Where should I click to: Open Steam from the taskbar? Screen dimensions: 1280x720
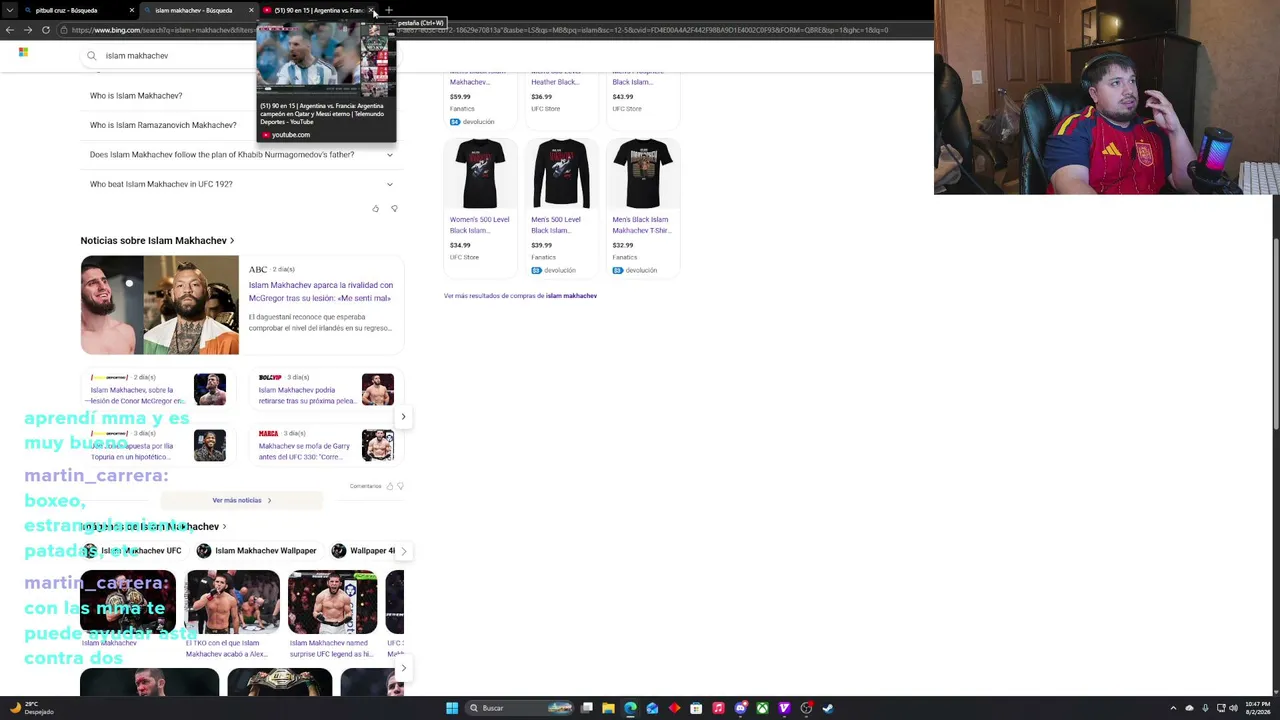(828, 708)
